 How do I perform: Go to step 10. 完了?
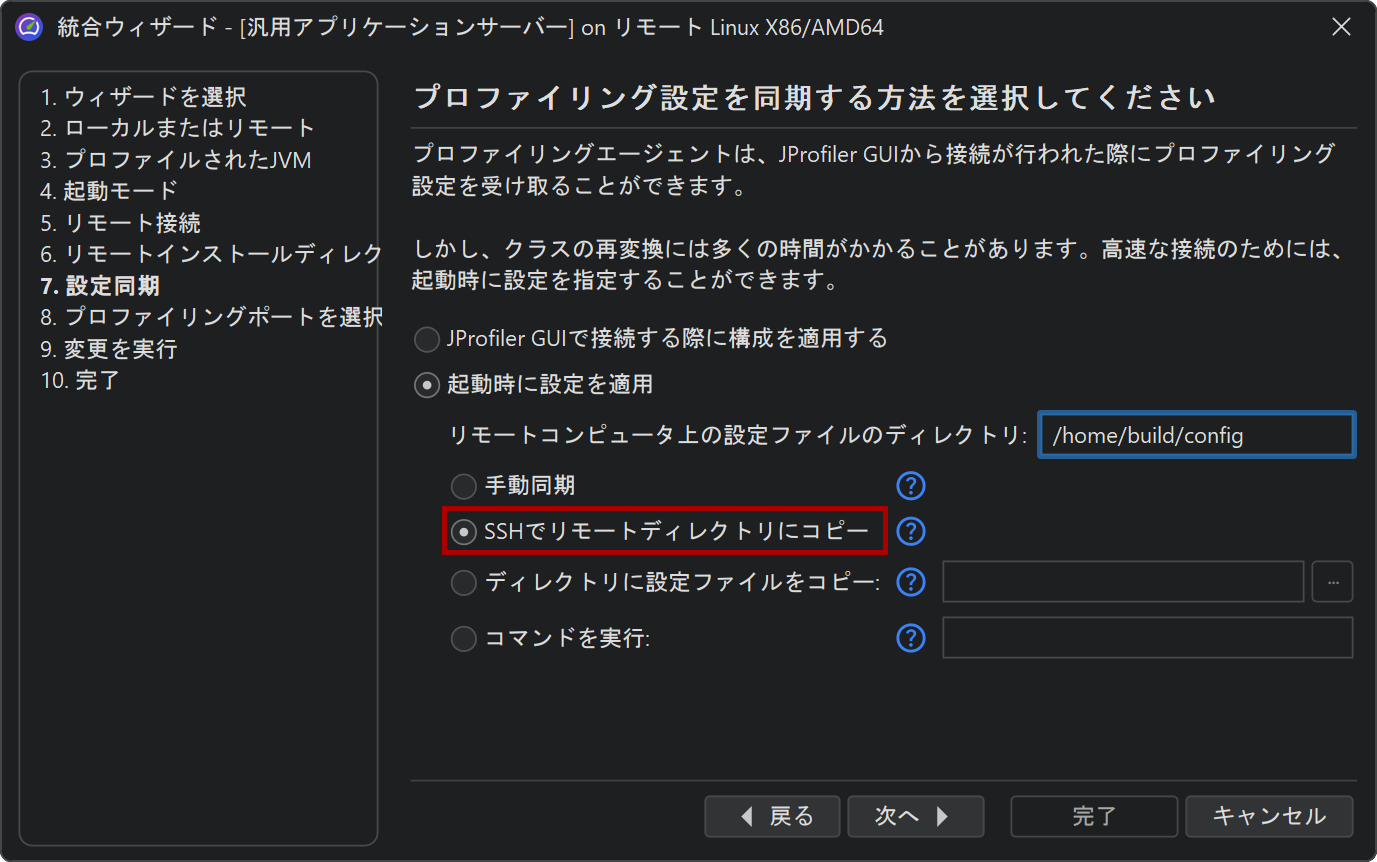click(x=80, y=380)
